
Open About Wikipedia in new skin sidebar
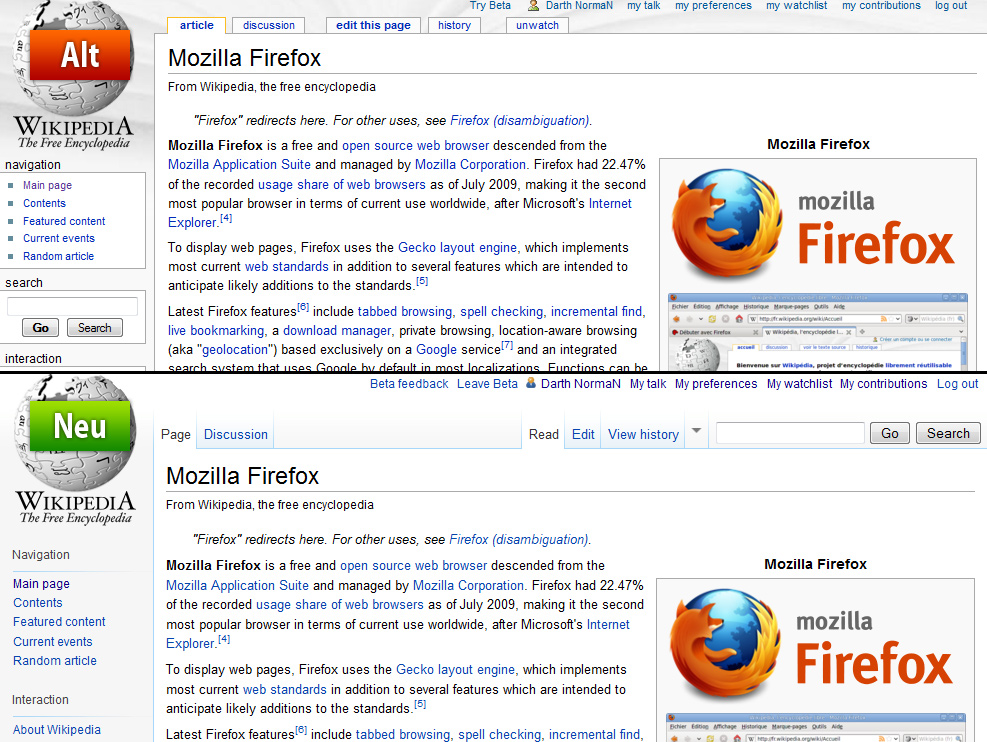pos(57,729)
